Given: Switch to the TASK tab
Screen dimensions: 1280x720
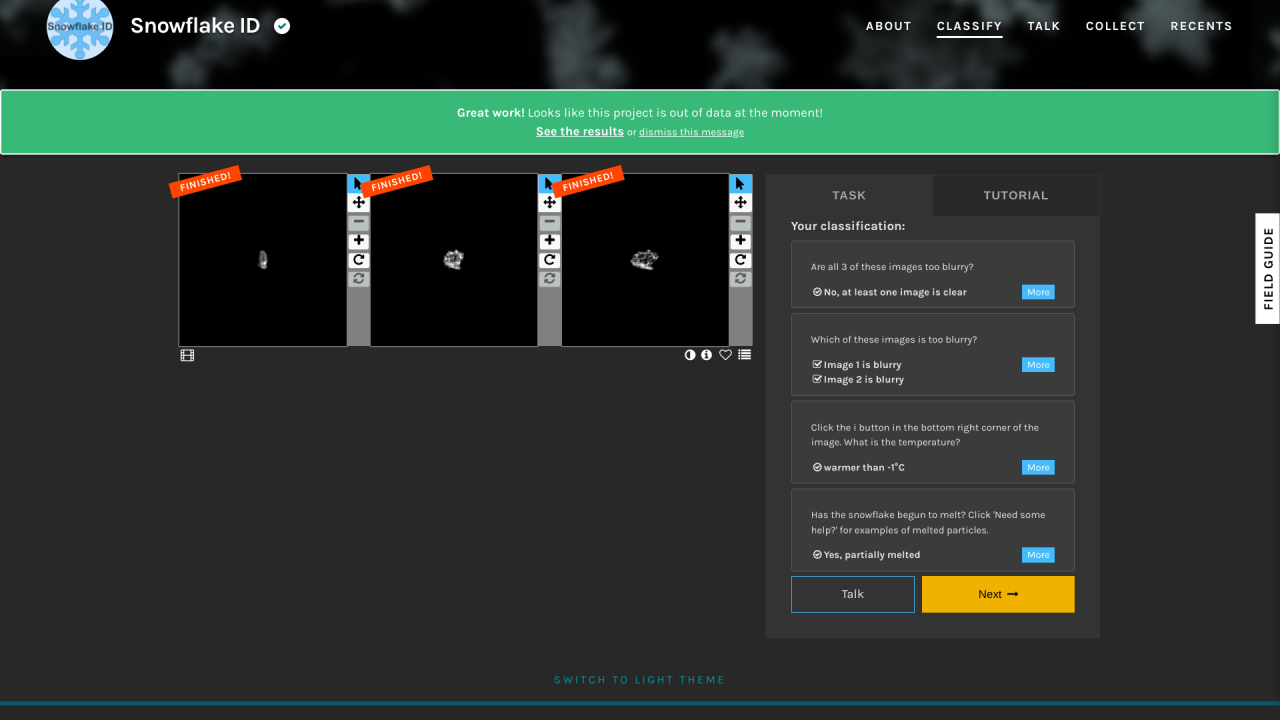Looking at the screenshot, I should coord(849,195).
